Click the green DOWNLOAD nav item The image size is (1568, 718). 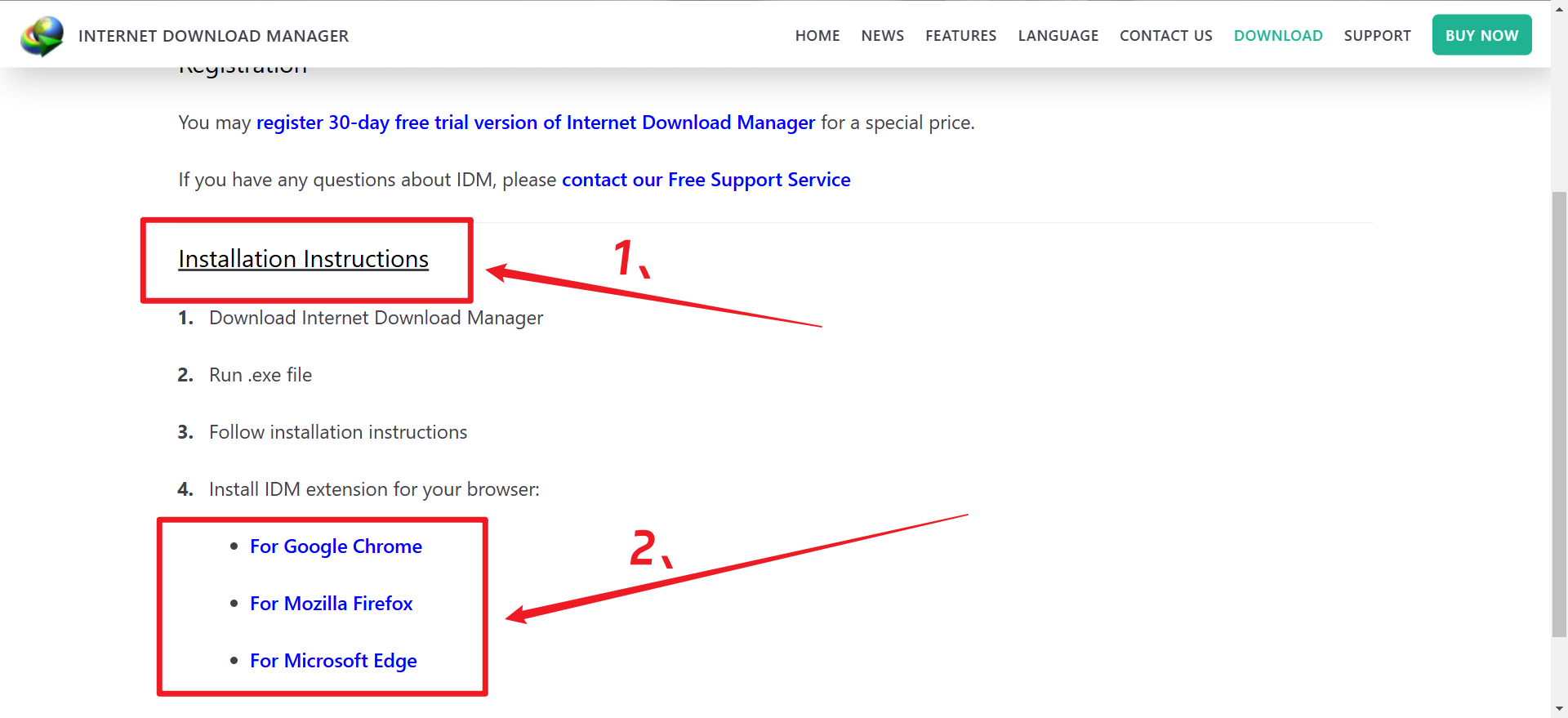pyautogui.click(x=1277, y=36)
